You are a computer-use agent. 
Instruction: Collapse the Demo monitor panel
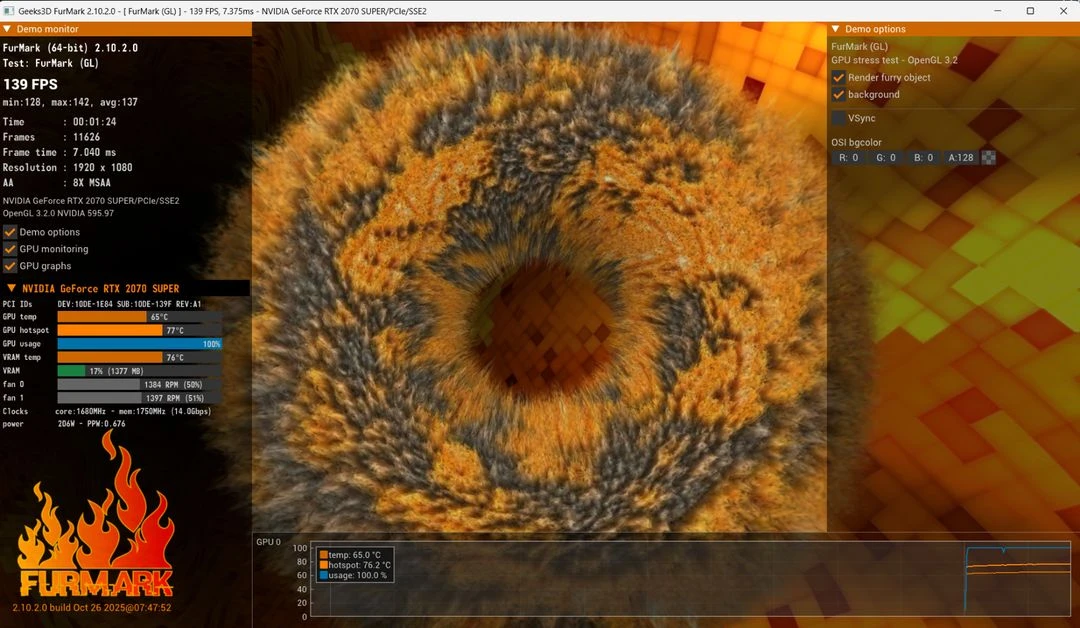7,29
